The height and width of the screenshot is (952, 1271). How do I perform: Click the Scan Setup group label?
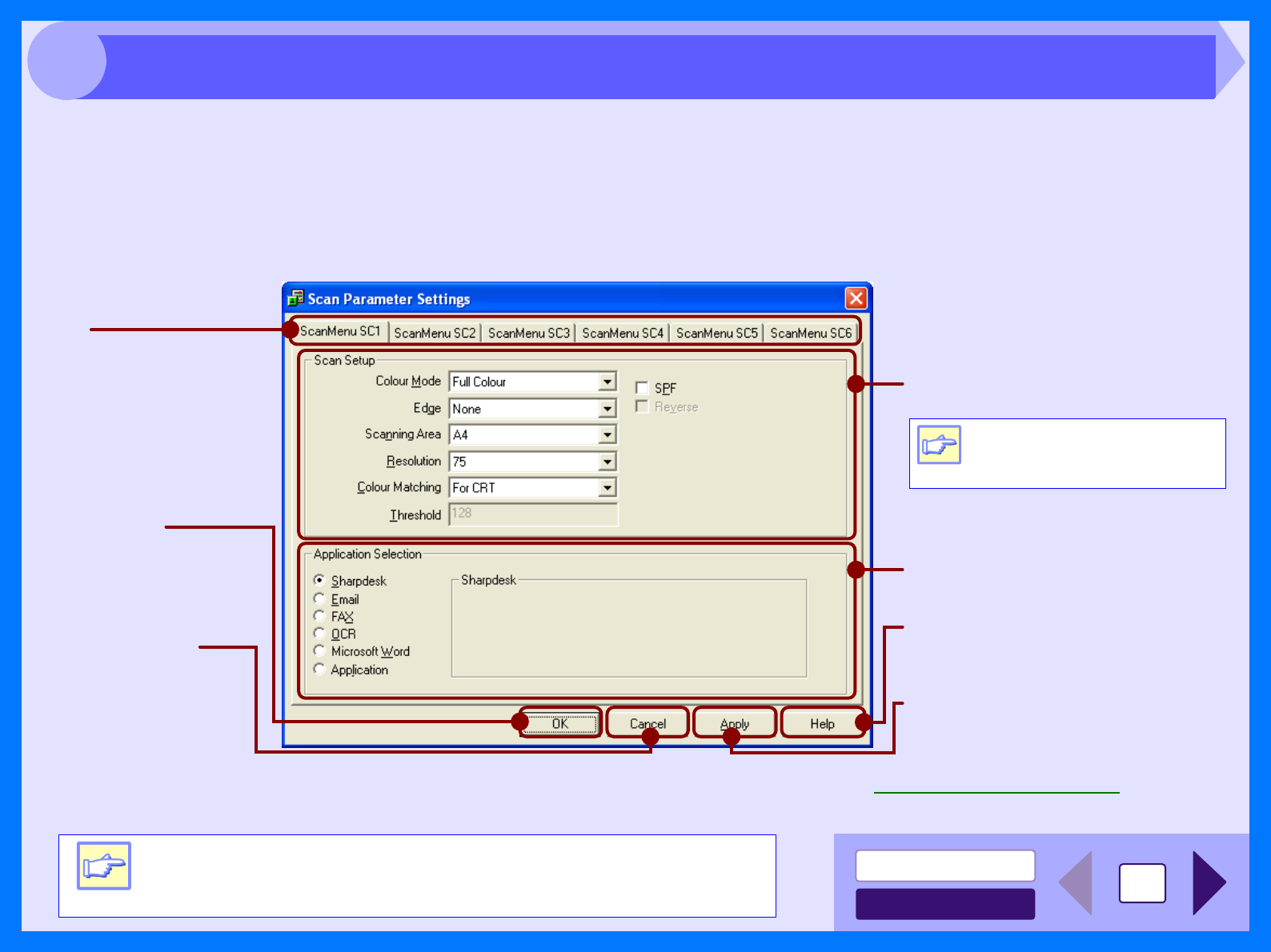pos(344,360)
